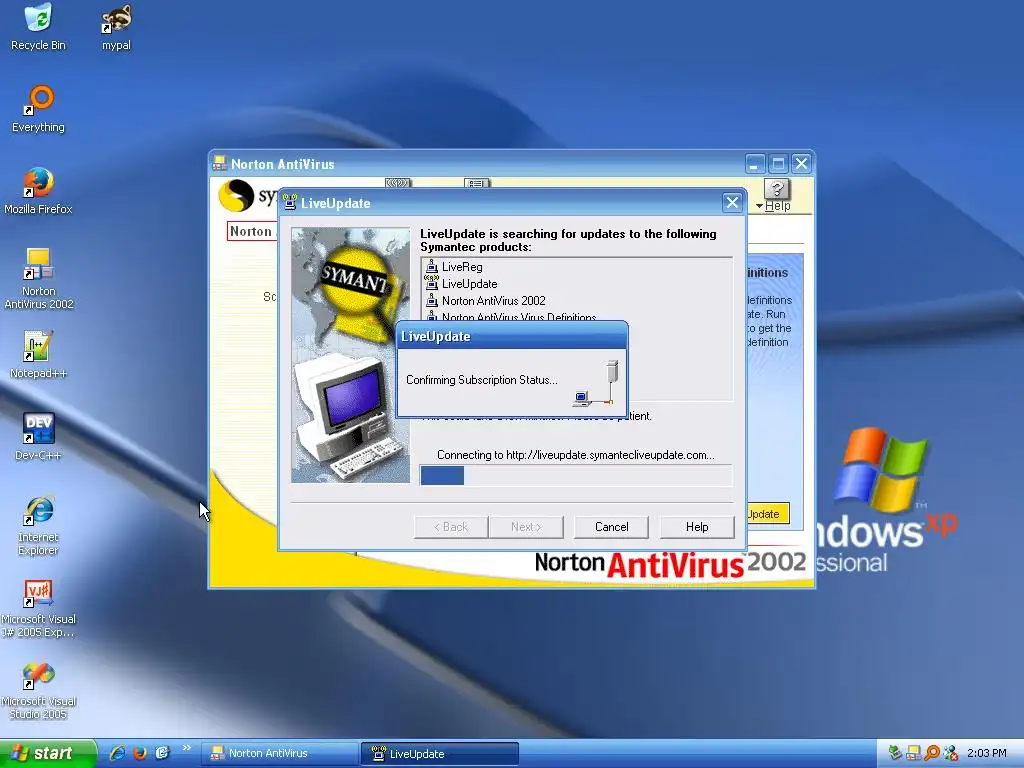The width and height of the screenshot is (1024, 768).
Task: Minimize the Norton AntiVirus window
Action: coord(754,164)
